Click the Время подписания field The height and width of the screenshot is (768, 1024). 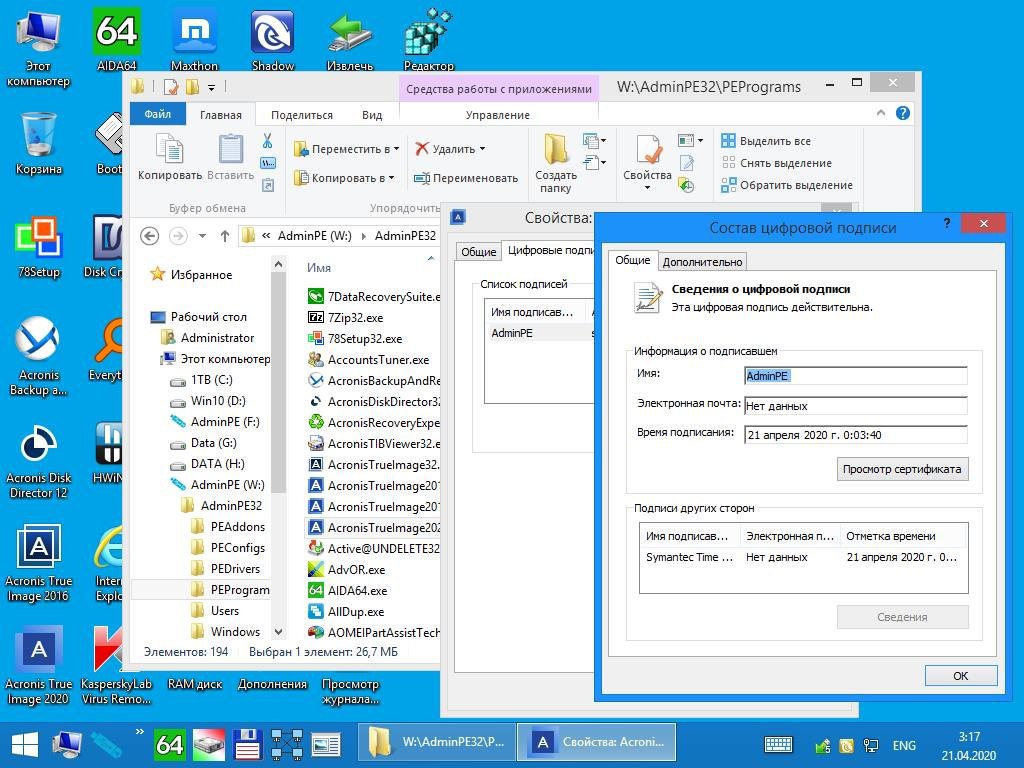tap(856, 435)
